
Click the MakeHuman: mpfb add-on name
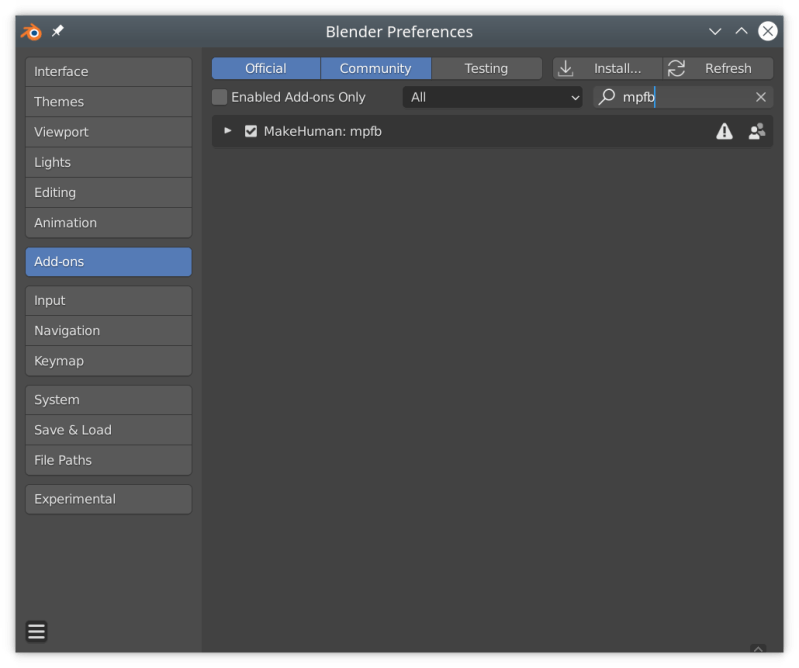(323, 131)
